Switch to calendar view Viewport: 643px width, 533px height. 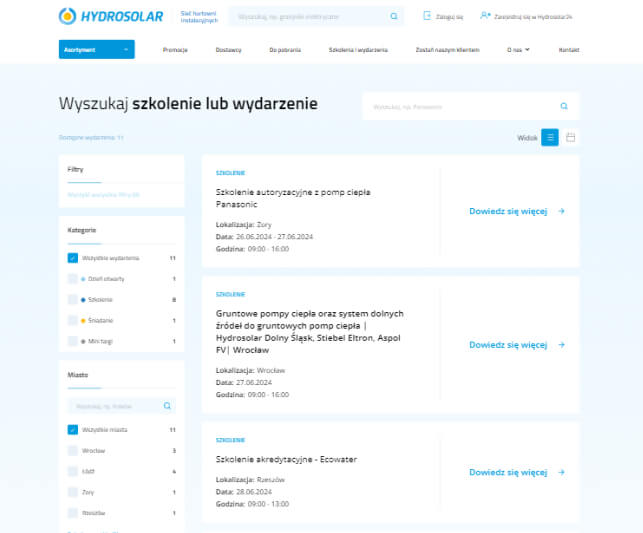pyautogui.click(x=570, y=137)
